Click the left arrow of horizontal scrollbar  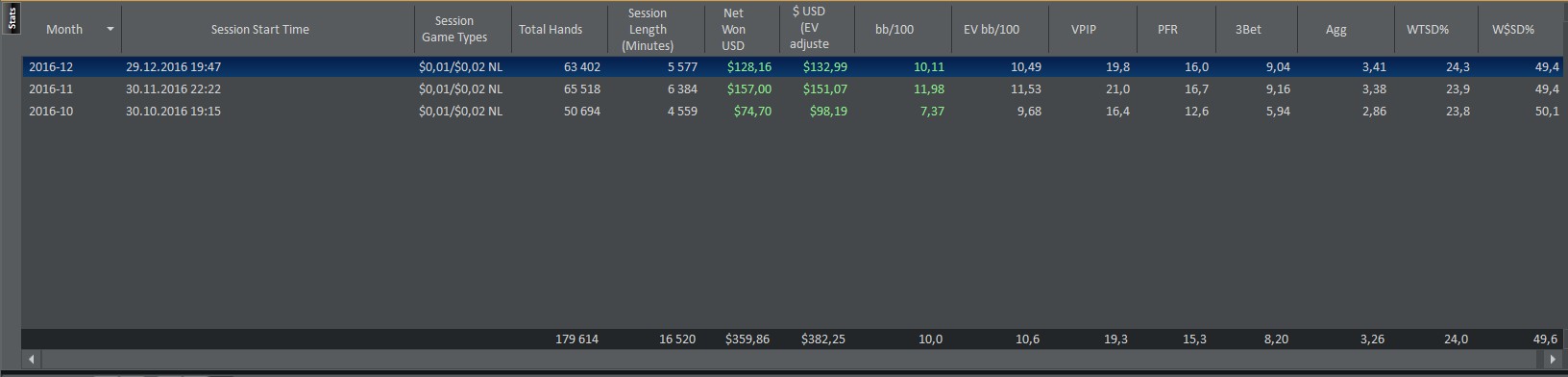pos(31,360)
